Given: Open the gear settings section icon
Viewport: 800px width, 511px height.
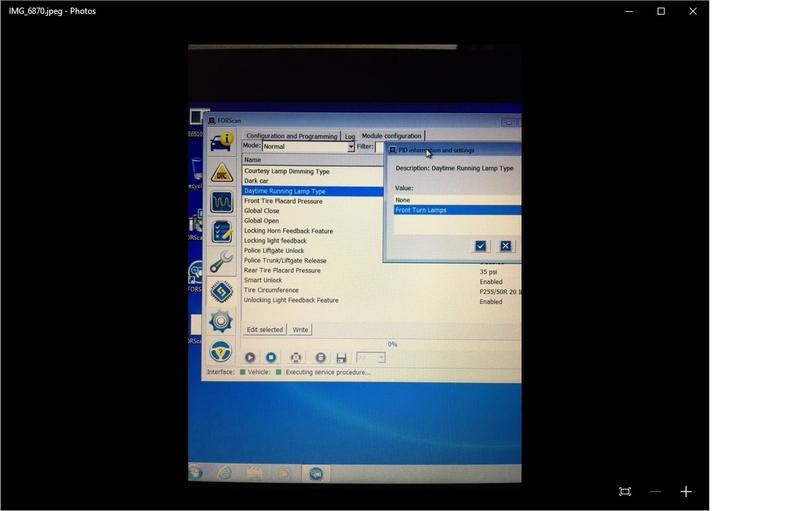Looking at the screenshot, I should point(221,321).
